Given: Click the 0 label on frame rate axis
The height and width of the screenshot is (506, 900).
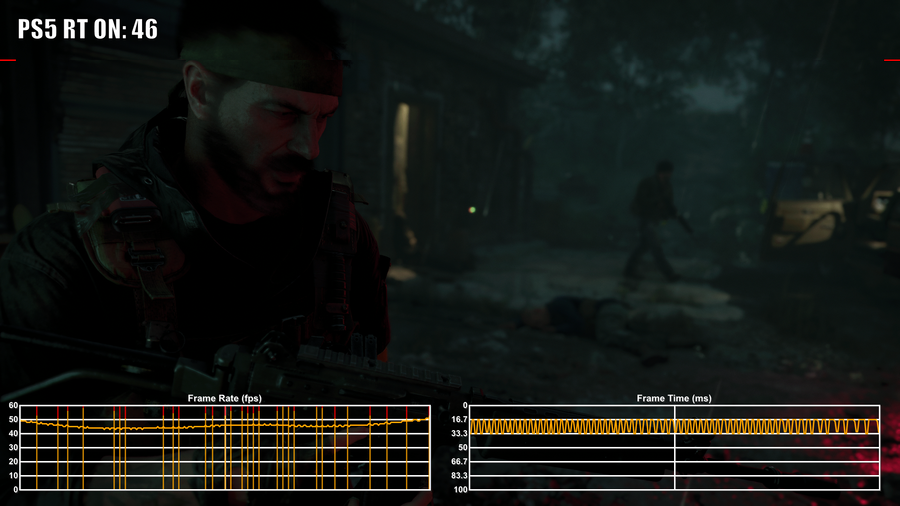Looking at the screenshot, I should pyautogui.click(x=16, y=489).
